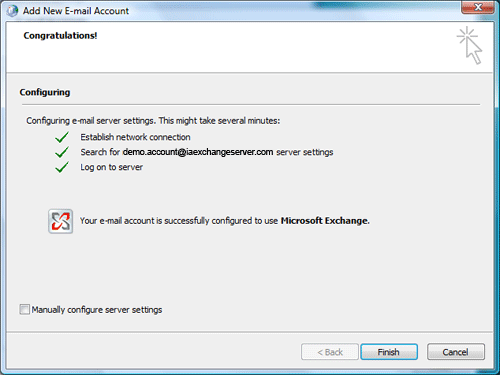Click the demo.account@iaexchangeserver.com address
The image size is (500, 375).
(x=198, y=152)
